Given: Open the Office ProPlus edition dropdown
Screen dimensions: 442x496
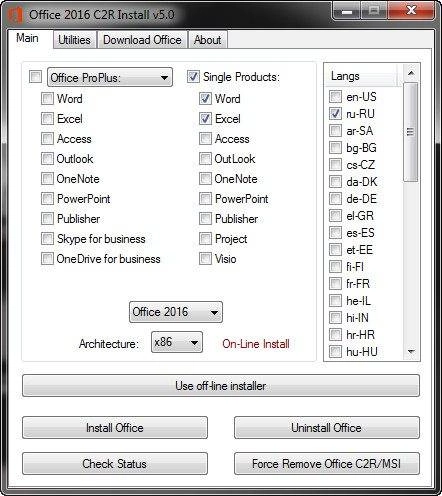Looking at the screenshot, I should [x=110, y=77].
